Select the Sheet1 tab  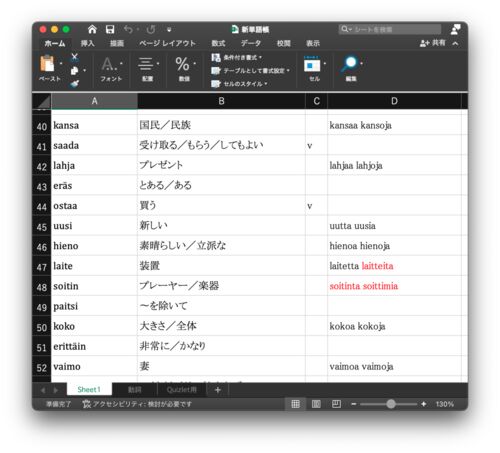89,389
